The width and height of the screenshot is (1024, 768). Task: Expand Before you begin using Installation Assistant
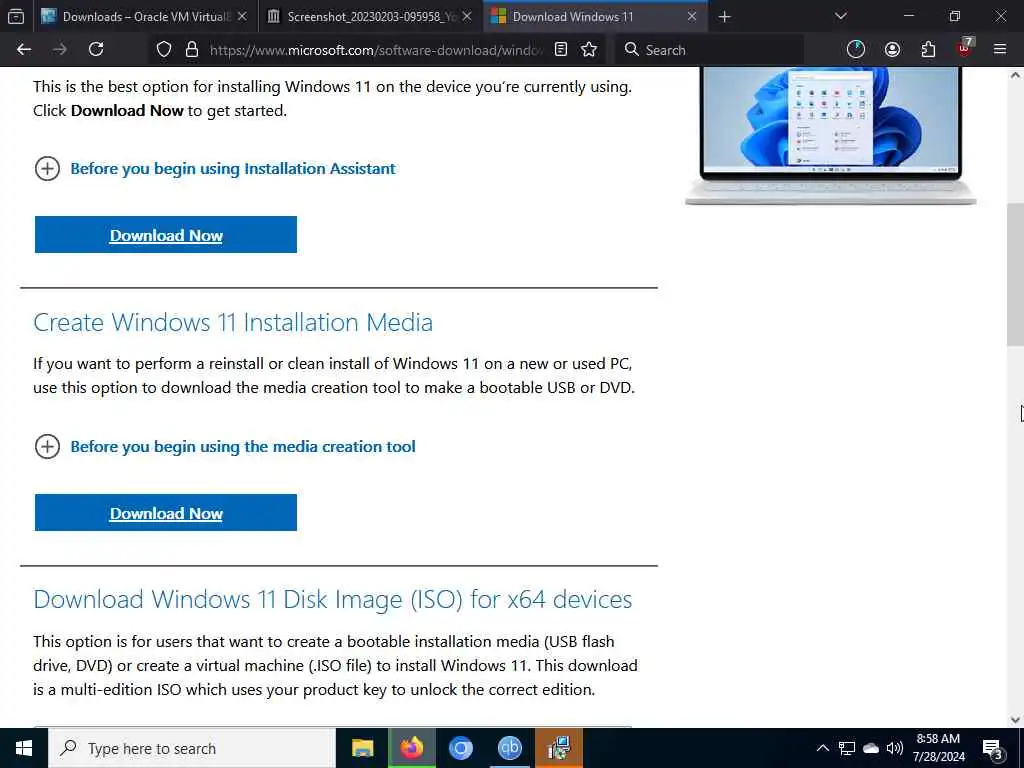tap(232, 168)
